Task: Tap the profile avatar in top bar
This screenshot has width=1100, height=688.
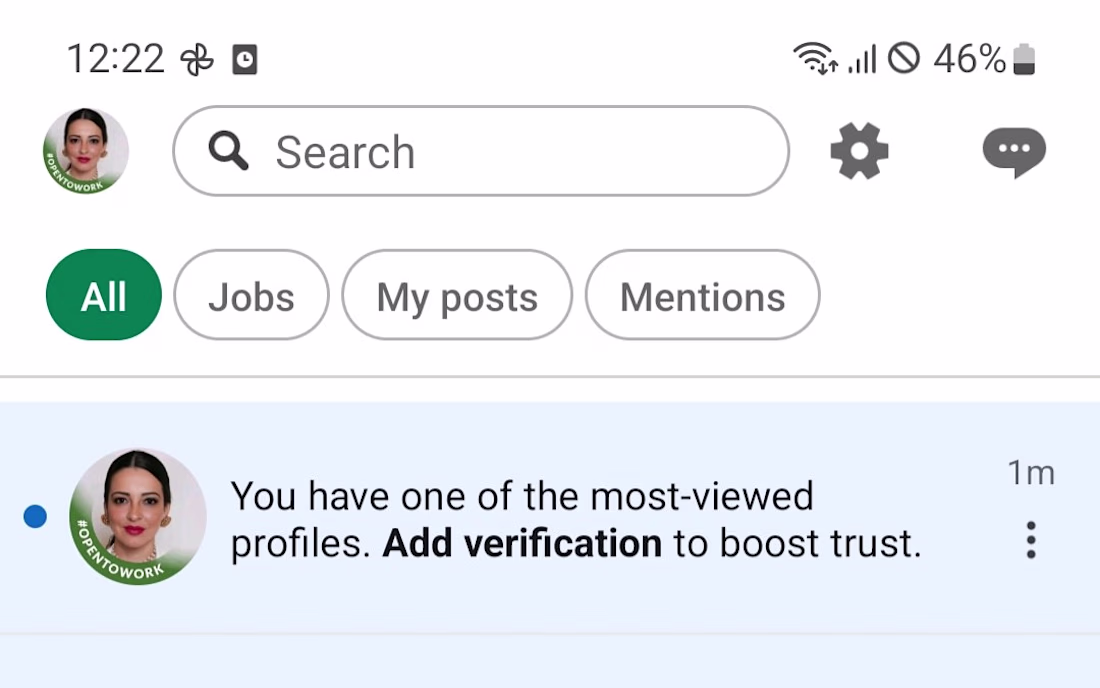Action: click(x=86, y=151)
